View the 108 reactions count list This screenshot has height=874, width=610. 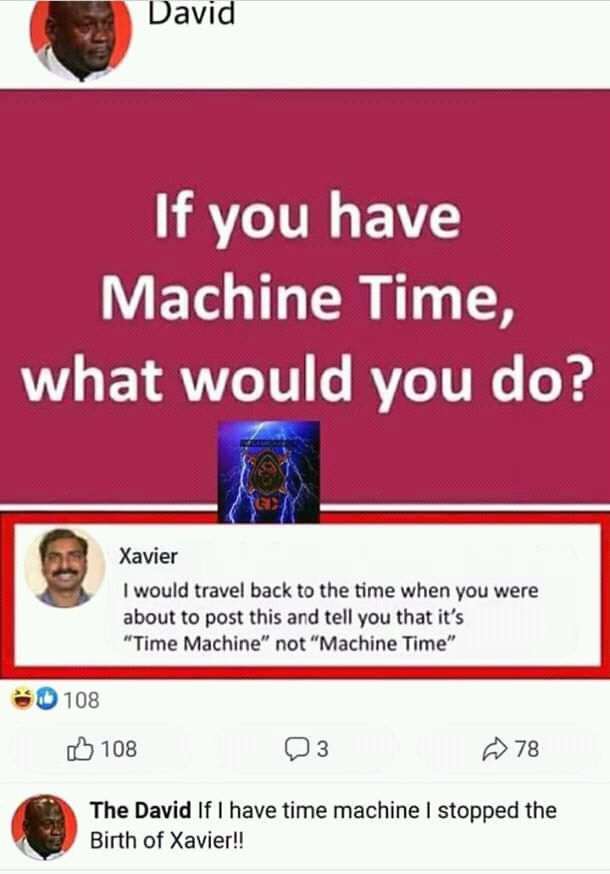(81, 700)
